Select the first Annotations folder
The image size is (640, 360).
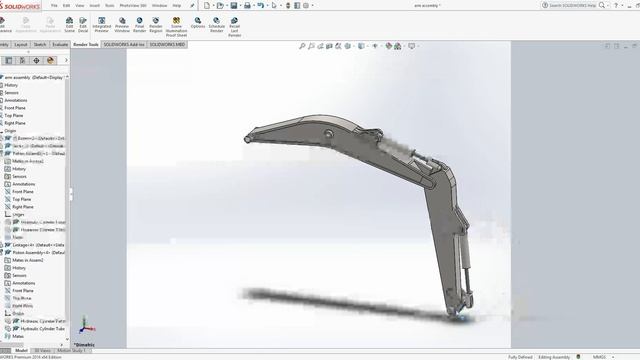click(x=16, y=100)
